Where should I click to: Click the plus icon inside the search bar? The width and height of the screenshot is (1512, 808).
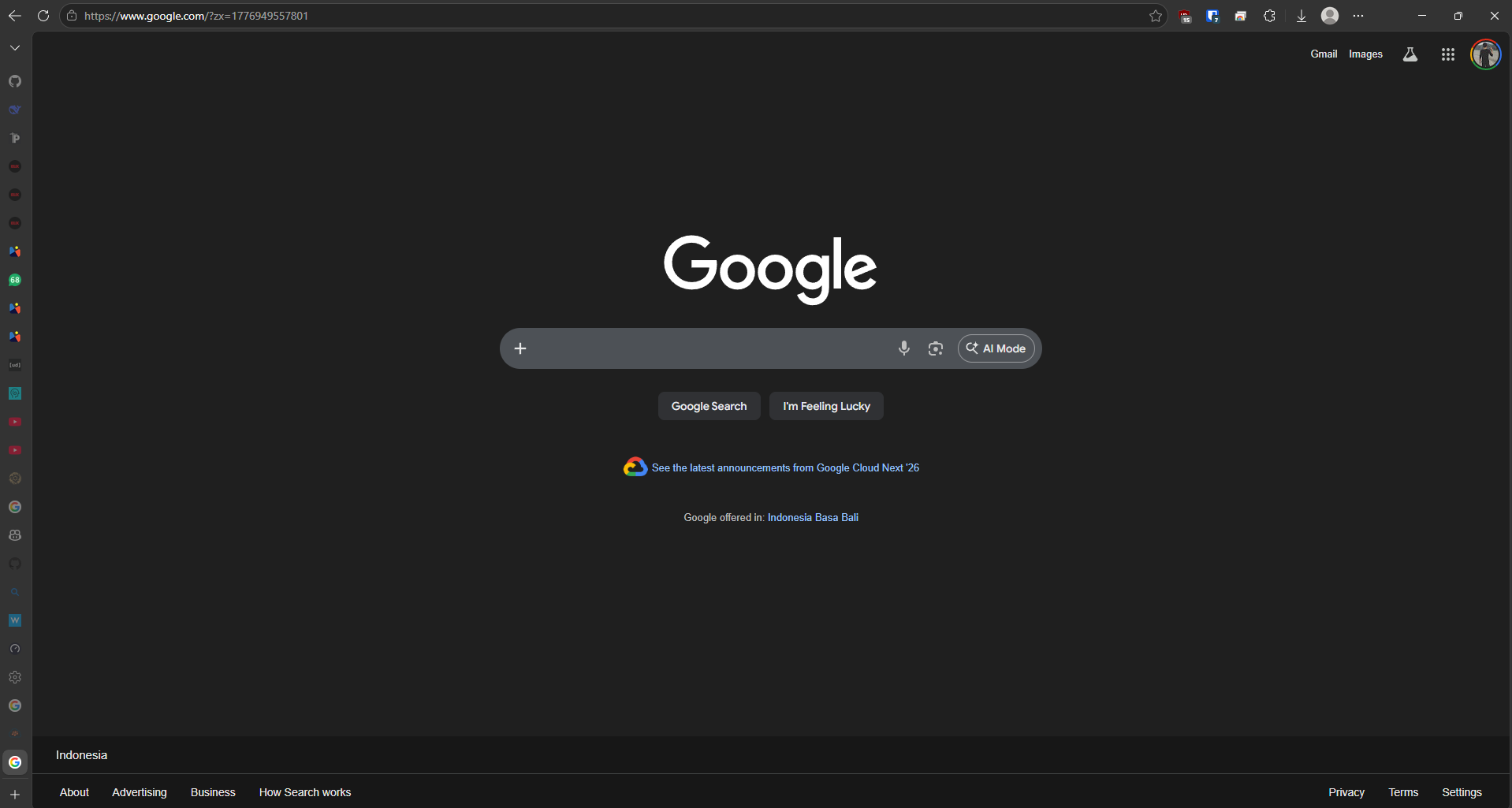click(520, 348)
